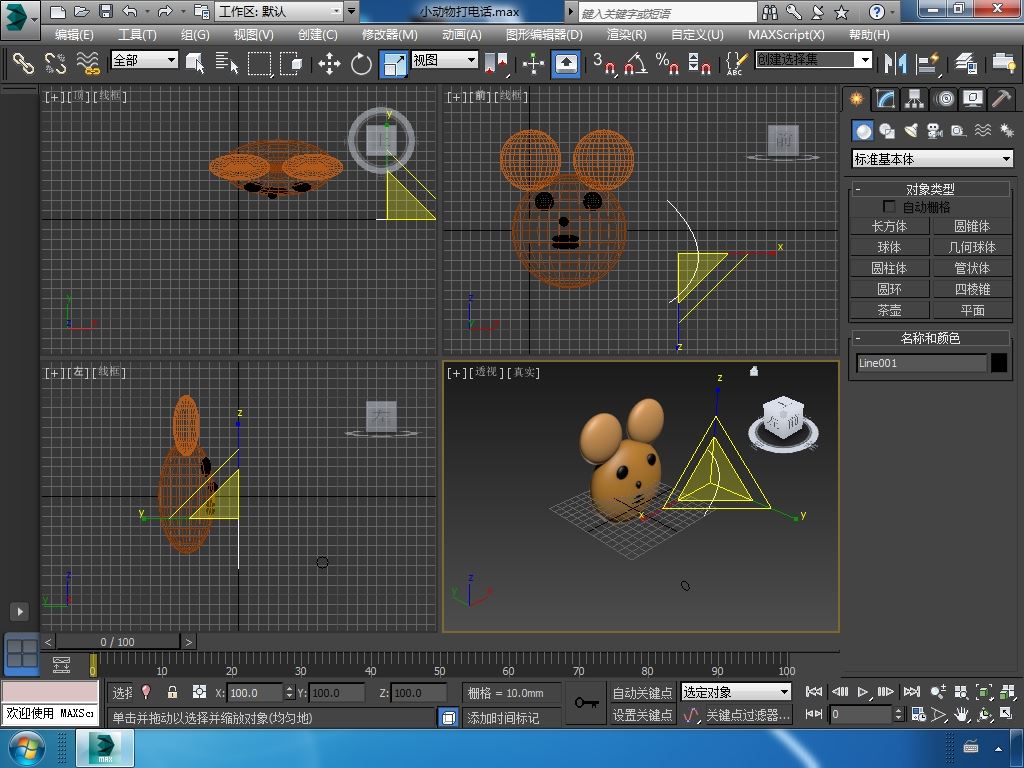Choose Rectangular Selection Region tool
Screen dimensions: 1024x768
pyautogui.click(x=259, y=63)
